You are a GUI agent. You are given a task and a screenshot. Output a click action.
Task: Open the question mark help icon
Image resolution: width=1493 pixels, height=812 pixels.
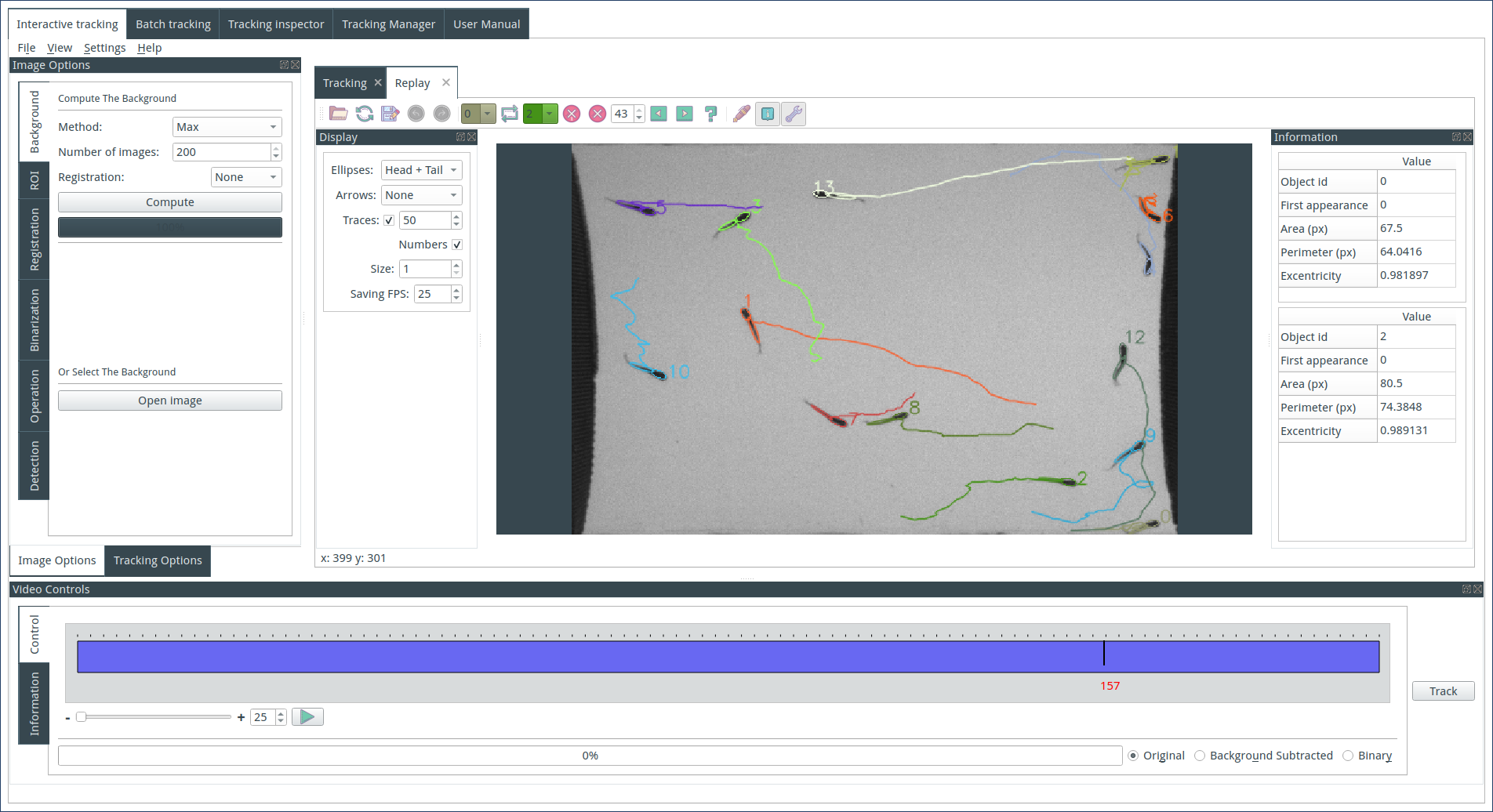pyautogui.click(x=710, y=114)
